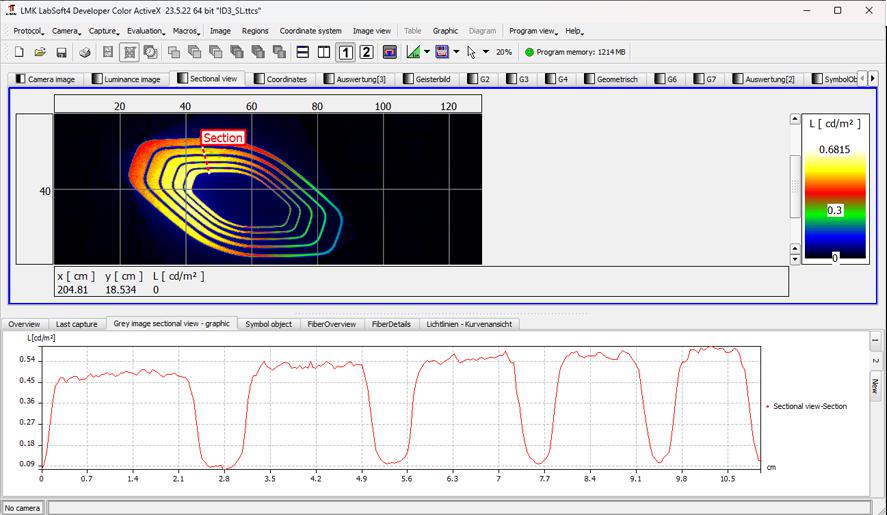Switch to the Luminance image tab
Image resolution: width=887 pixels, height=515 pixels.
[x=127, y=79]
